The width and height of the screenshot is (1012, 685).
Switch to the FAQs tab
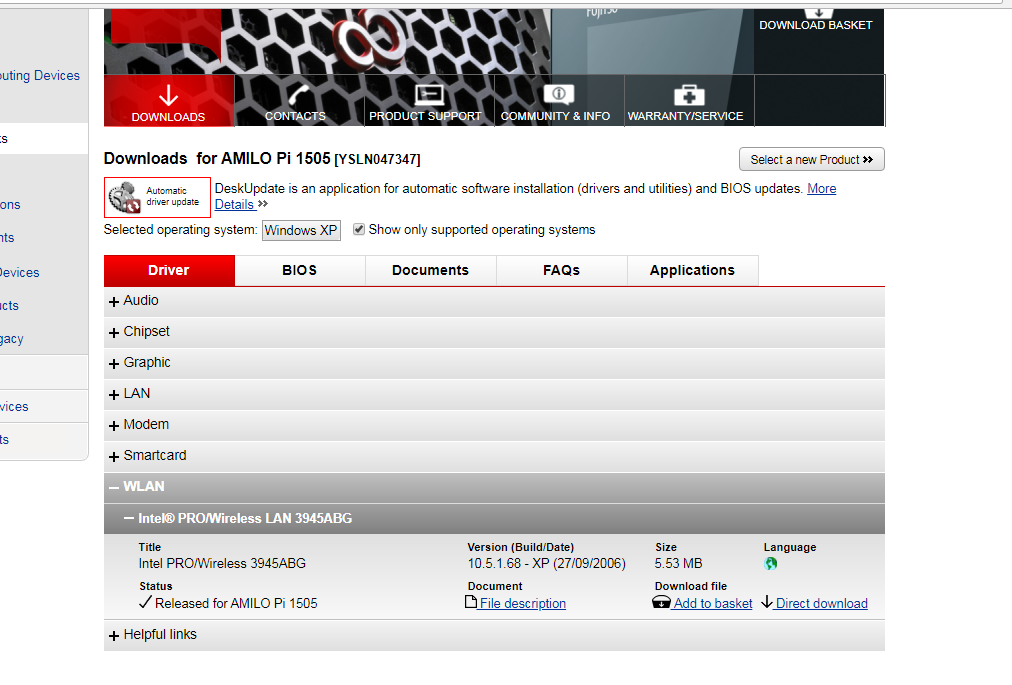[562, 271]
